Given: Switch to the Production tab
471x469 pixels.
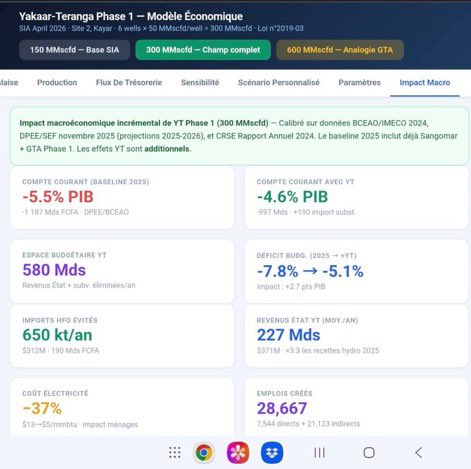Looking at the screenshot, I should 57,83.
